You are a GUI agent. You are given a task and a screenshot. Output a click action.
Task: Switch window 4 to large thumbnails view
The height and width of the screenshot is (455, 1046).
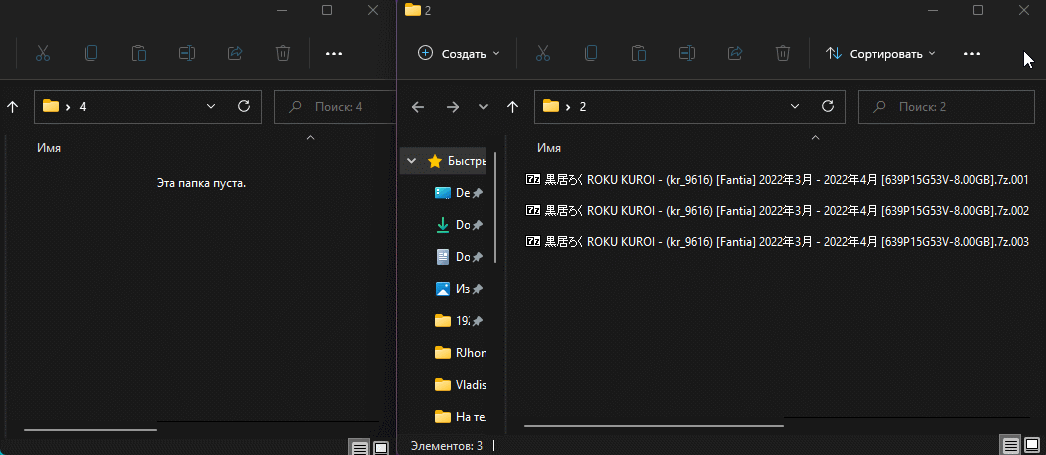click(x=381, y=447)
